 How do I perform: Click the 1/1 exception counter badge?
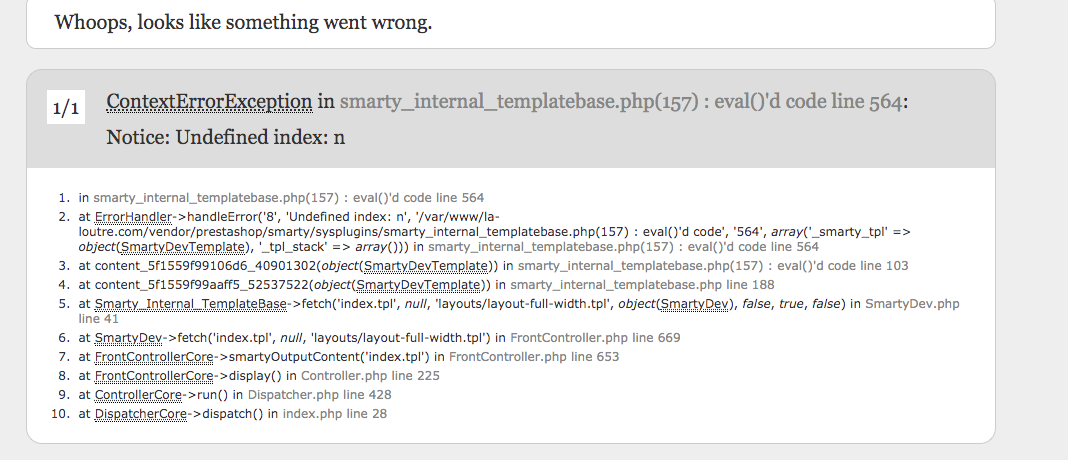65,106
